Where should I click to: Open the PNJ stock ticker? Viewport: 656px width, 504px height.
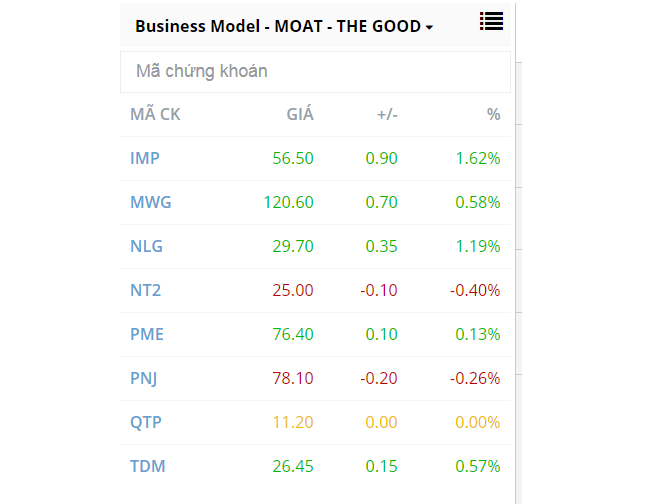[145, 378]
